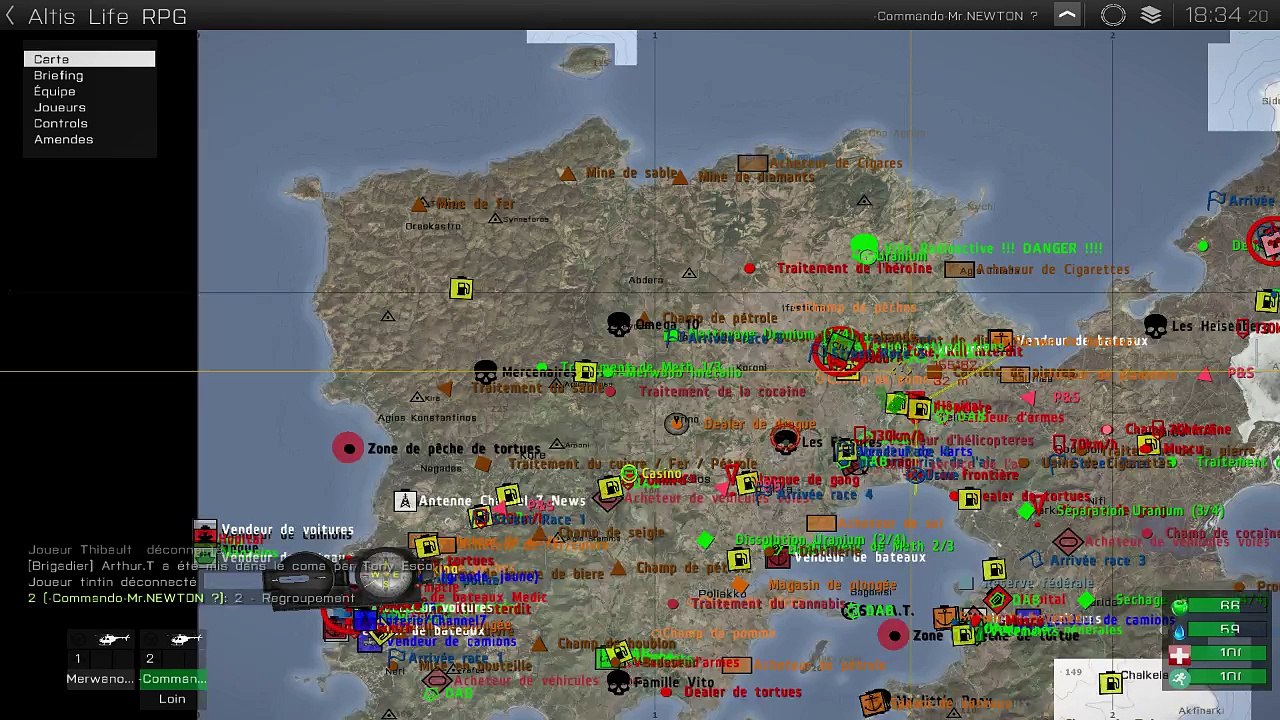Click the Mine de diamants triangle marker

tap(680, 178)
